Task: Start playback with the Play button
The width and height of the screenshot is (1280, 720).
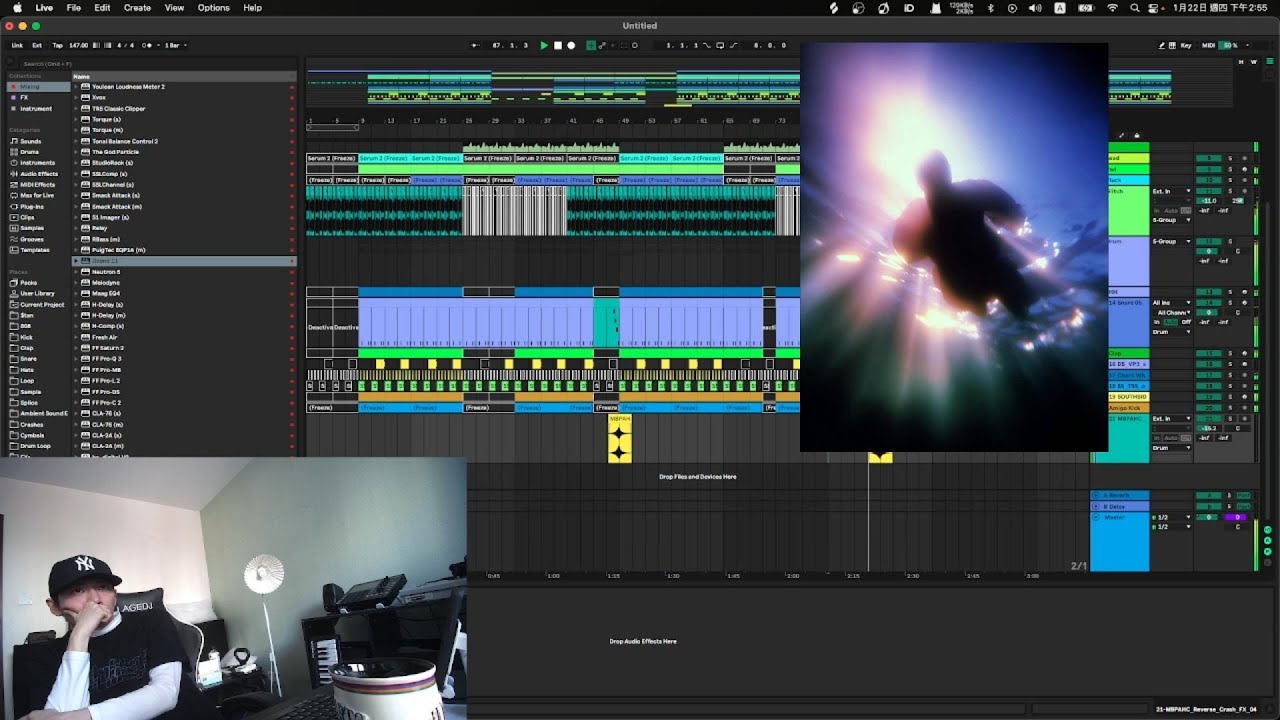Action: [x=544, y=45]
